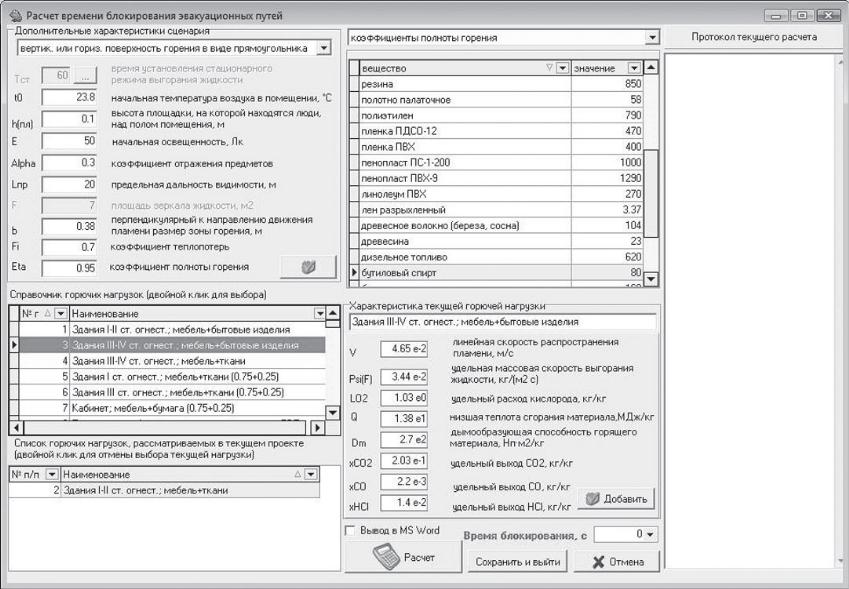
Task: Click Dm smoke generation field
Action: (404, 440)
